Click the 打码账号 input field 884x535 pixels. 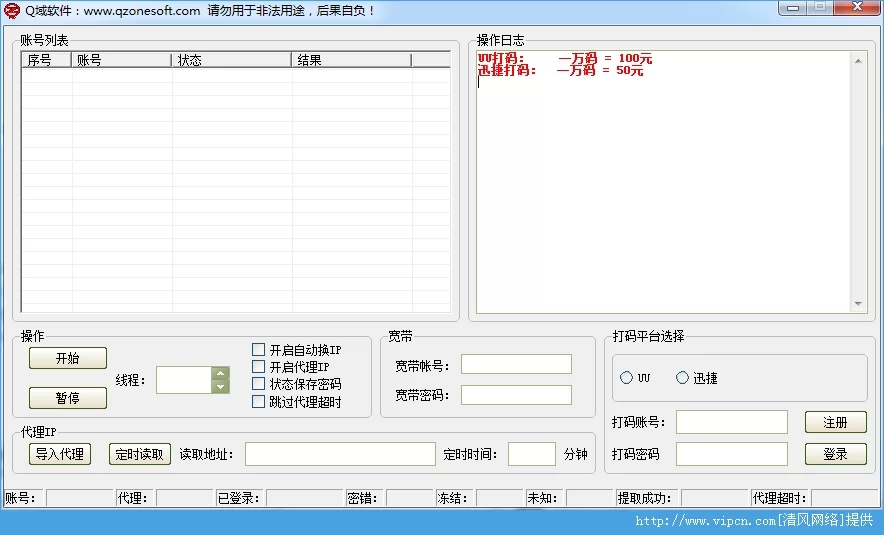pyautogui.click(x=731, y=422)
